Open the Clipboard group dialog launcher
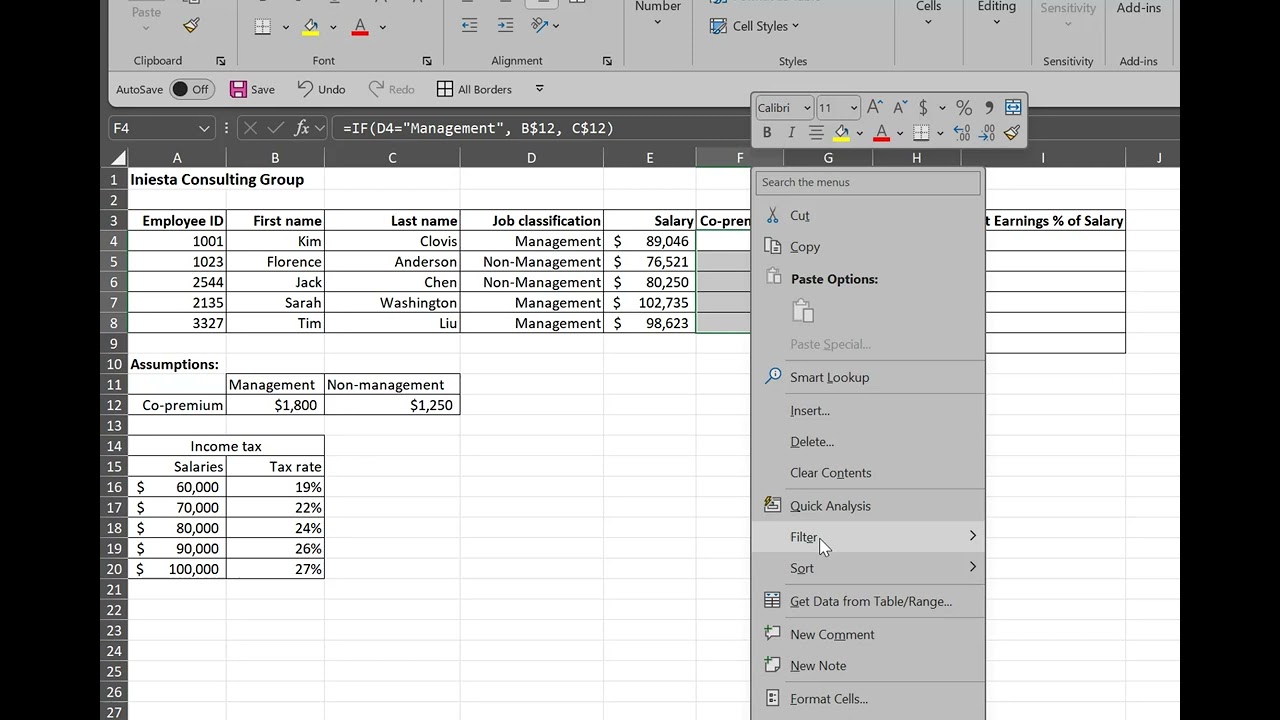The image size is (1280, 720). point(221,61)
